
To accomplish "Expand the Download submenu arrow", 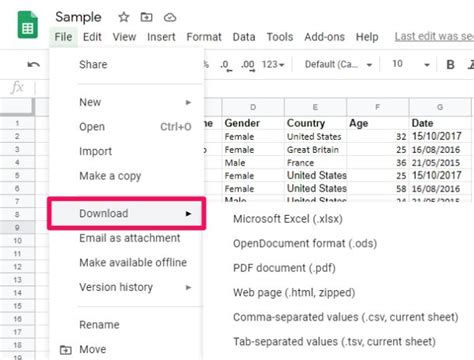I will tap(188, 214).
